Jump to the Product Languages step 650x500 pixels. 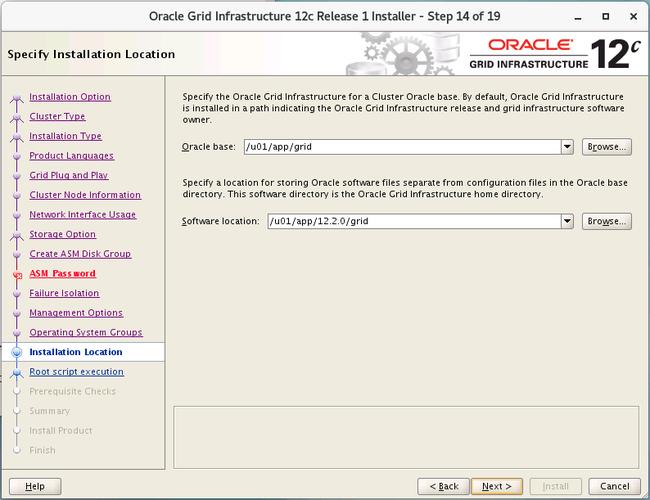(71, 155)
